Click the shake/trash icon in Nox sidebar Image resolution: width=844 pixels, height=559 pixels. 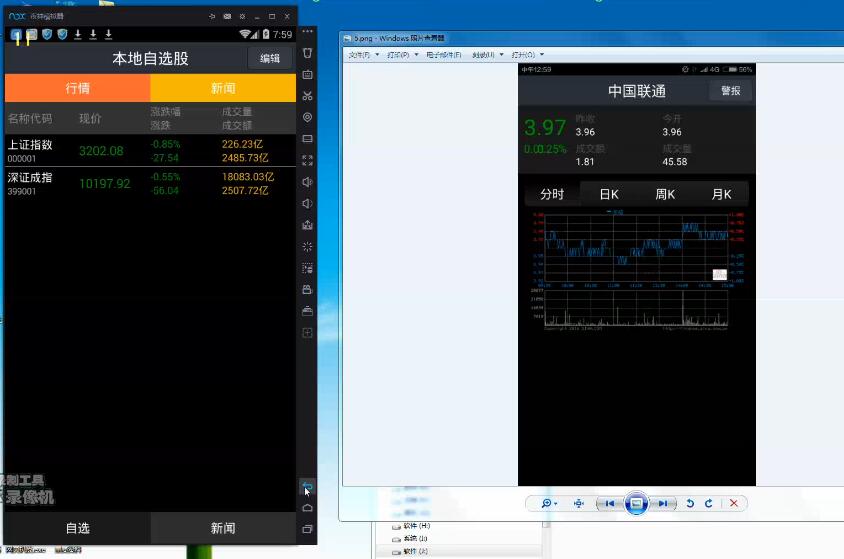tap(307, 53)
